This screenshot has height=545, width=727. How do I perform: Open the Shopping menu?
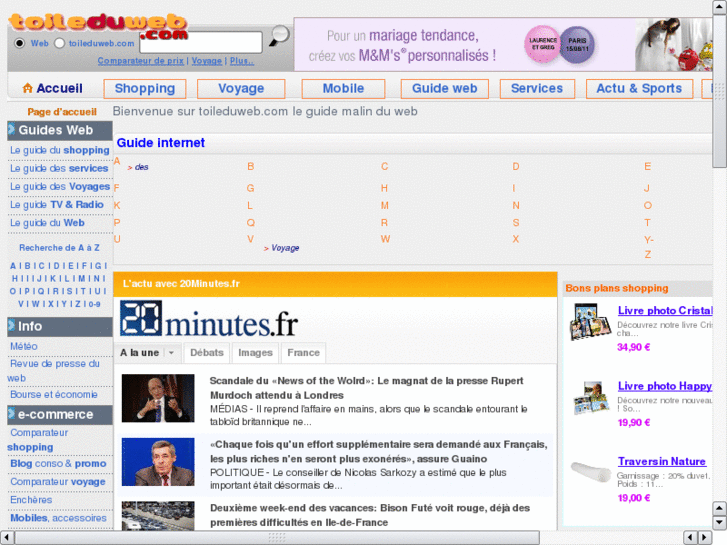pyautogui.click(x=145, y=89)
